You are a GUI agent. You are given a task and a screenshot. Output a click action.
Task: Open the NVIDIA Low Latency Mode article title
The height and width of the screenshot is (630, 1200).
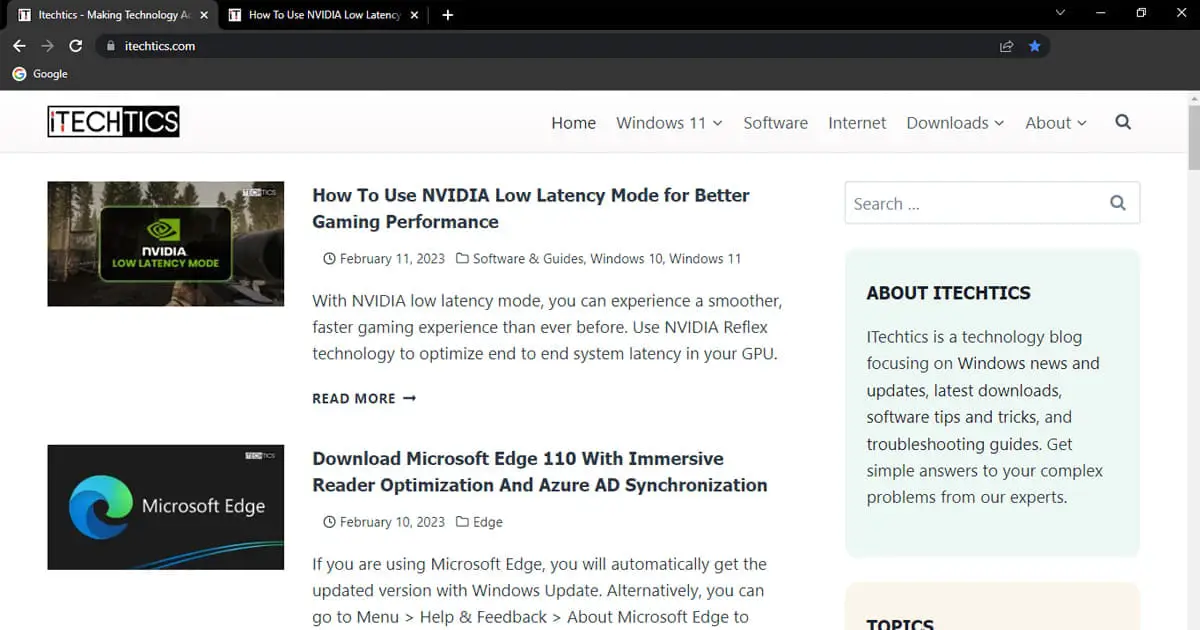tap(531, 208)
